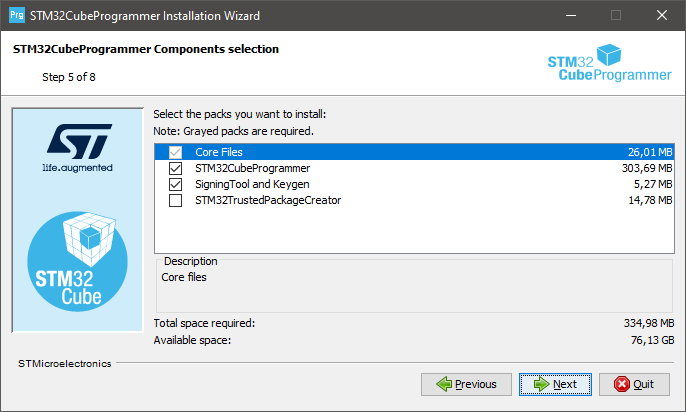Viewport: 686px width, 412px height.
Task: Click the 5,27 MB size value
Action: coord(653,184)
